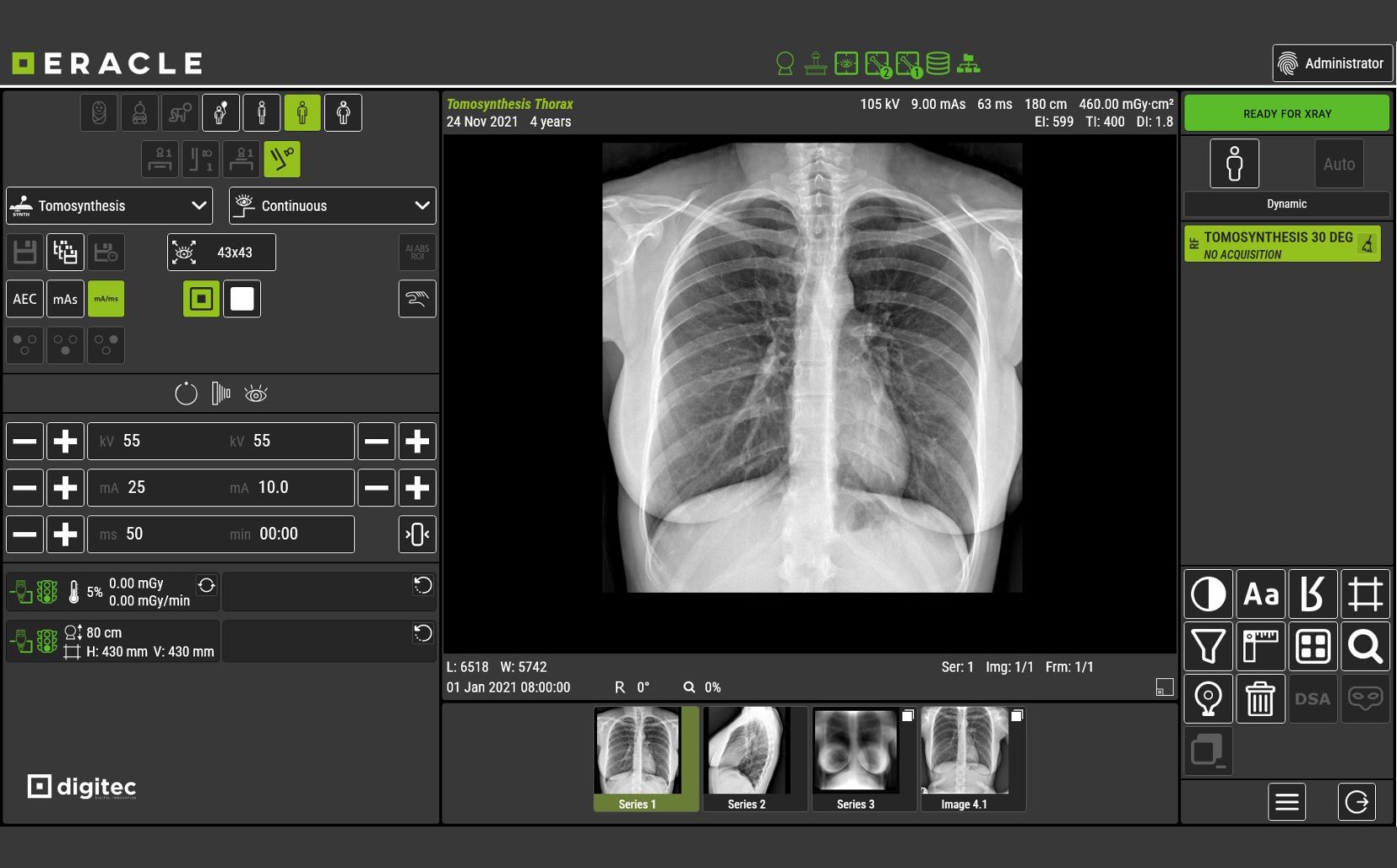
Task: Click the patient head status icon
Action: 785,64
